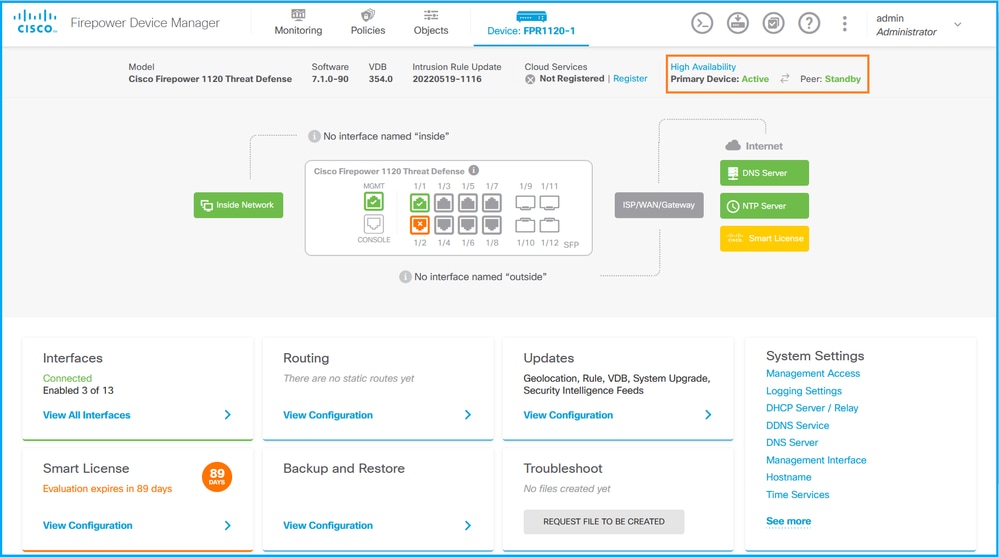Open the Policies tab

(x=368, y=23)
